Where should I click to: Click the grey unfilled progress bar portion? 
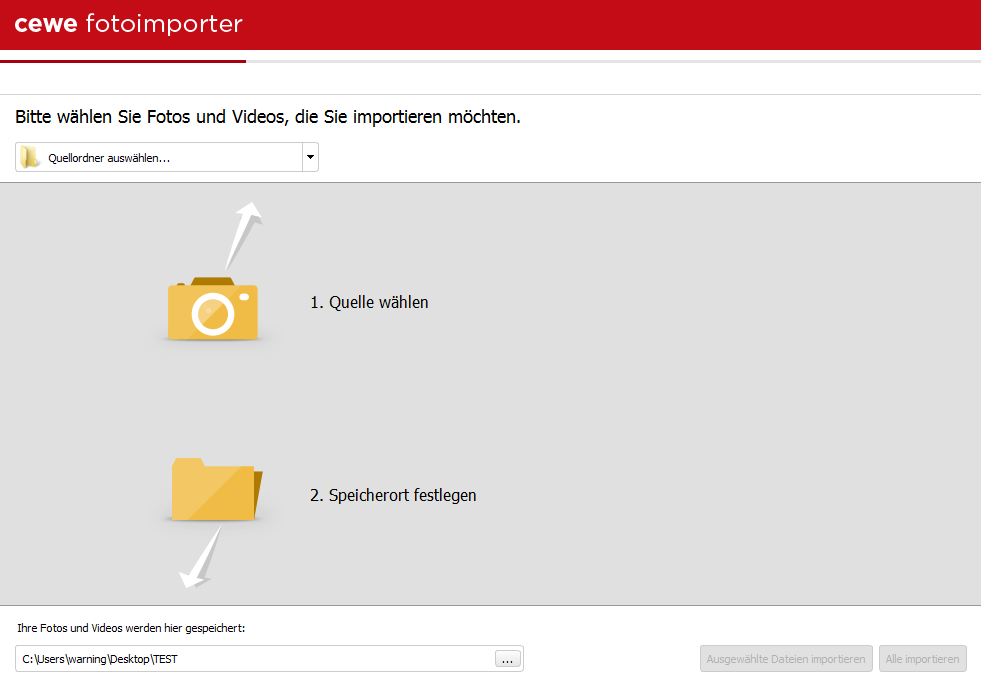(x=613, y=61)
